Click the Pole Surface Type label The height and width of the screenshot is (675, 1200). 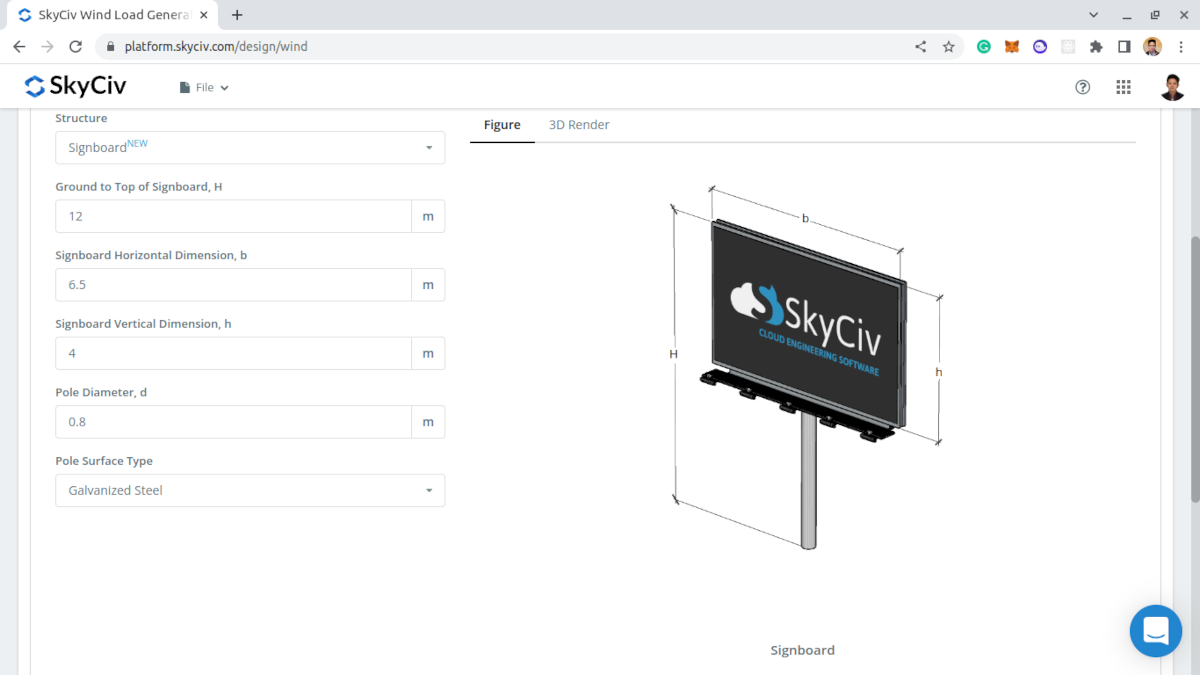104,461
